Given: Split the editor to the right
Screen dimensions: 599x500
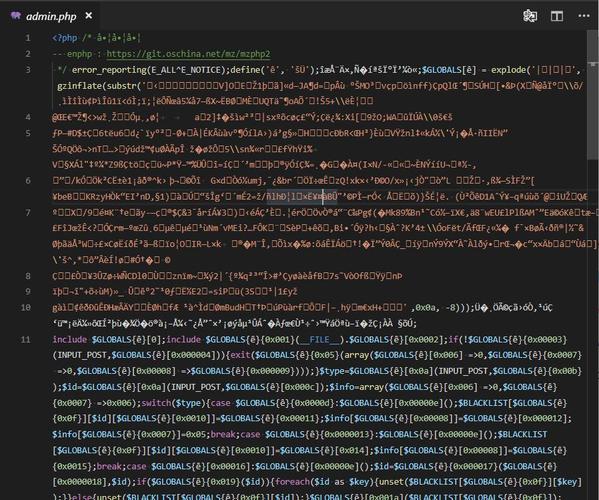Looking at the screenshot, I should [557, 16].
